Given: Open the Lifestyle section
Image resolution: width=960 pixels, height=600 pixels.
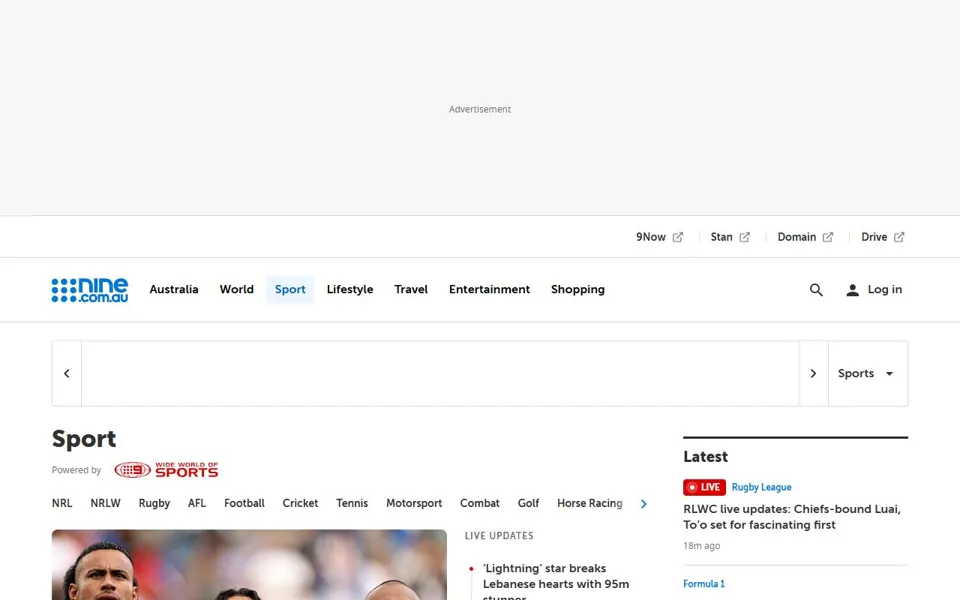Looking at the screenshot, I should coord(350,290).
